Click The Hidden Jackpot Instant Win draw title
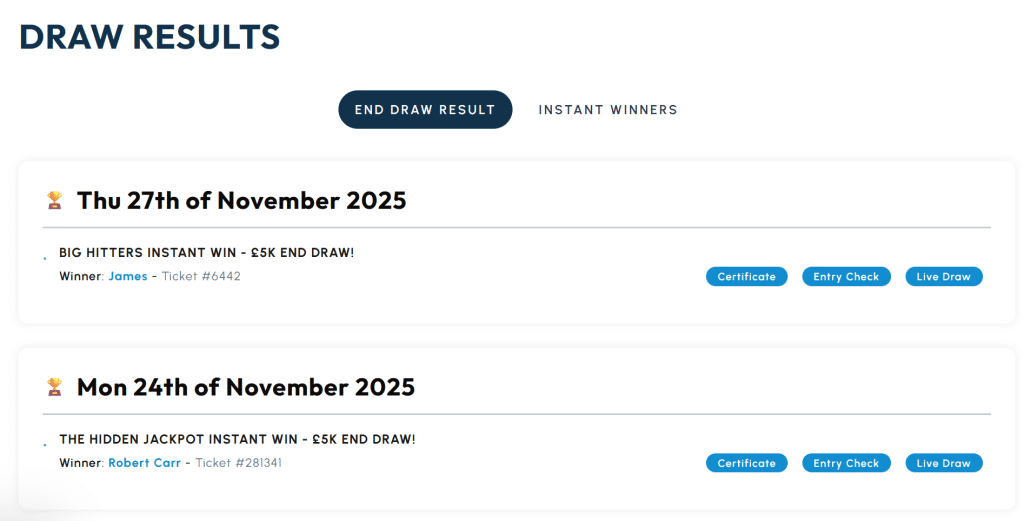The width and height of the screenshot is (1024, 521). click(x=237, y=440)
